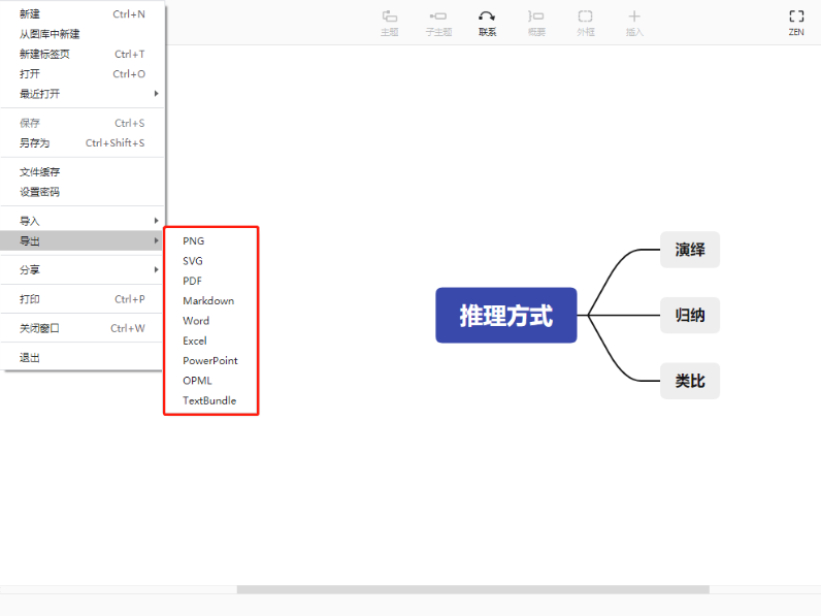Viewport: 821px width, 616px height.
Task: Expand the 最近打开 submenu
Action: coord(82,94)
